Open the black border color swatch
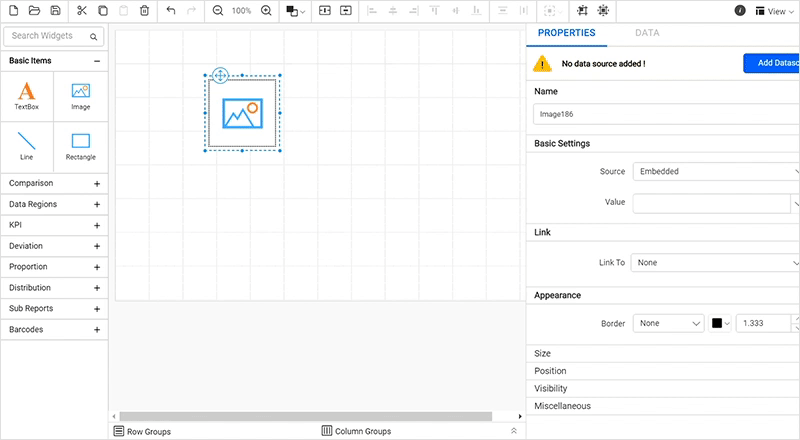 pyautogui.click(x=721, y=323)
